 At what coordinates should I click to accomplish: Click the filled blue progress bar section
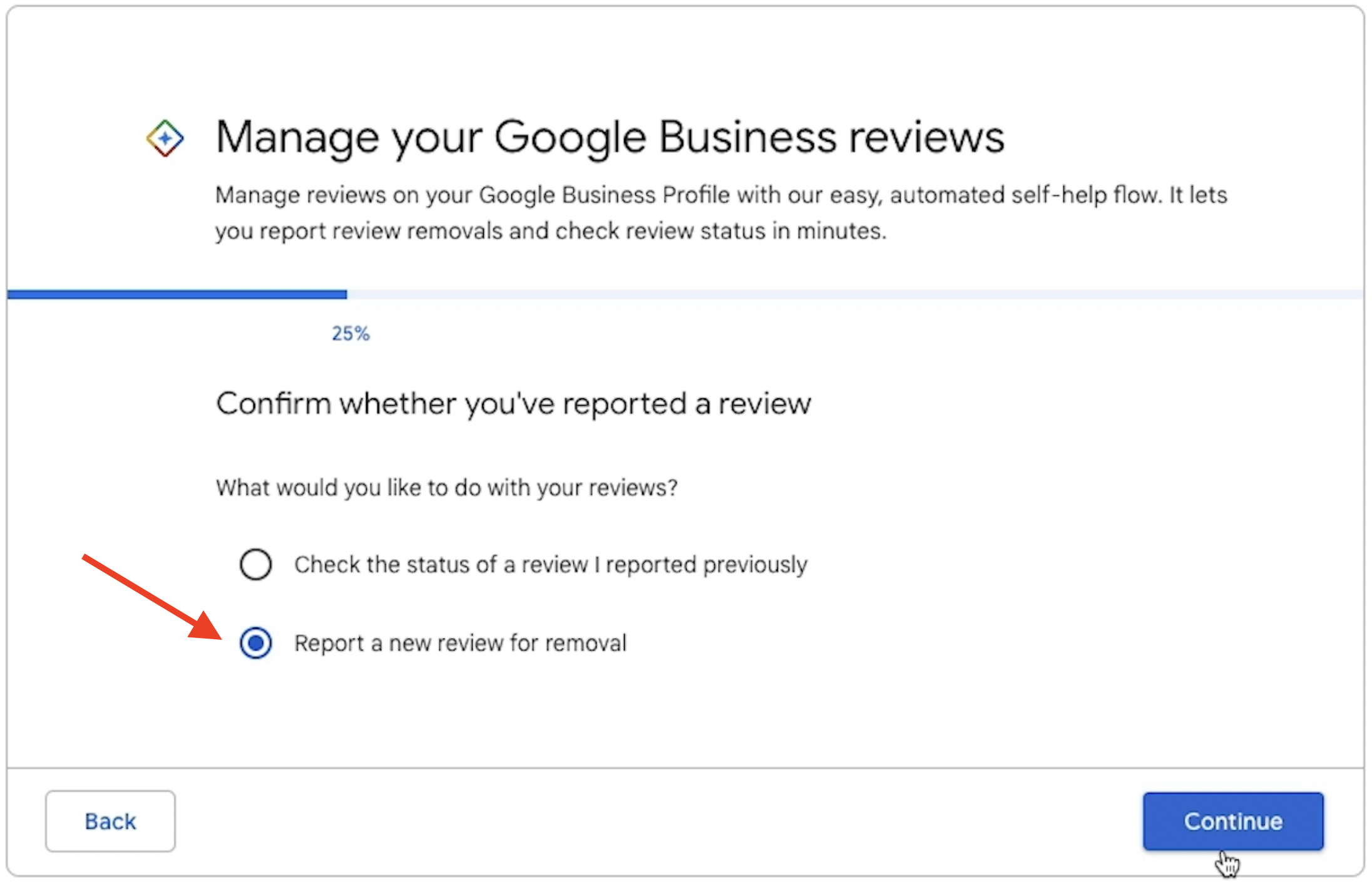pos(177,294)
